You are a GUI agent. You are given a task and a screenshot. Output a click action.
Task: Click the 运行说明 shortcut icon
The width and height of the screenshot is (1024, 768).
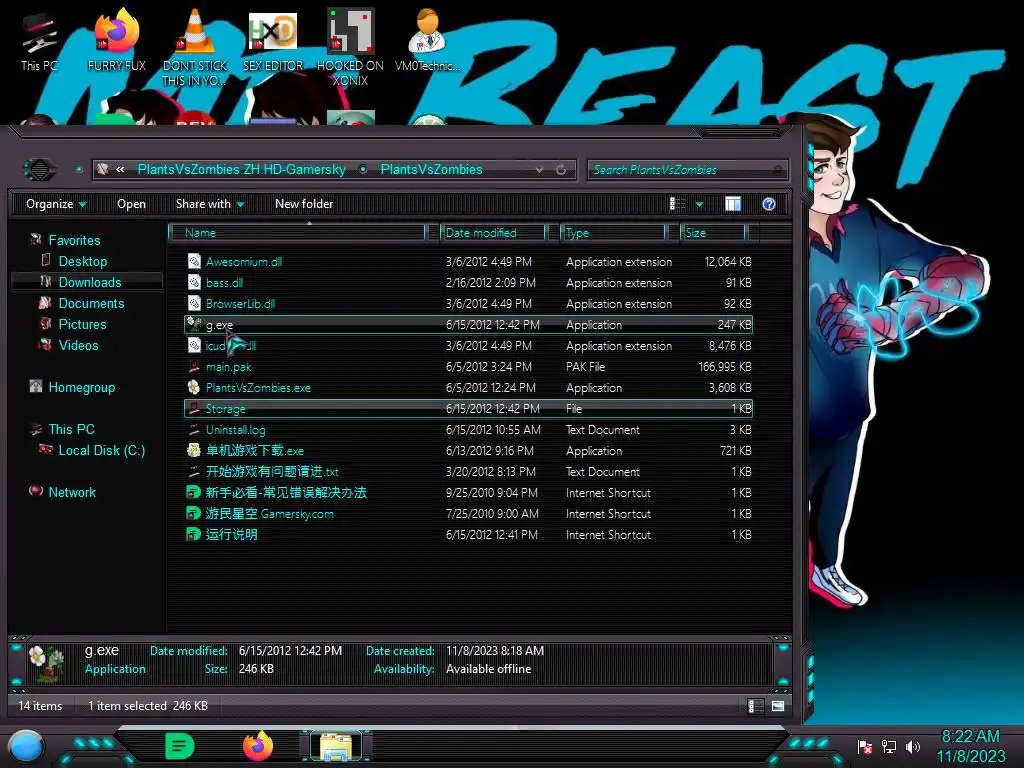(x=194, y=534)
